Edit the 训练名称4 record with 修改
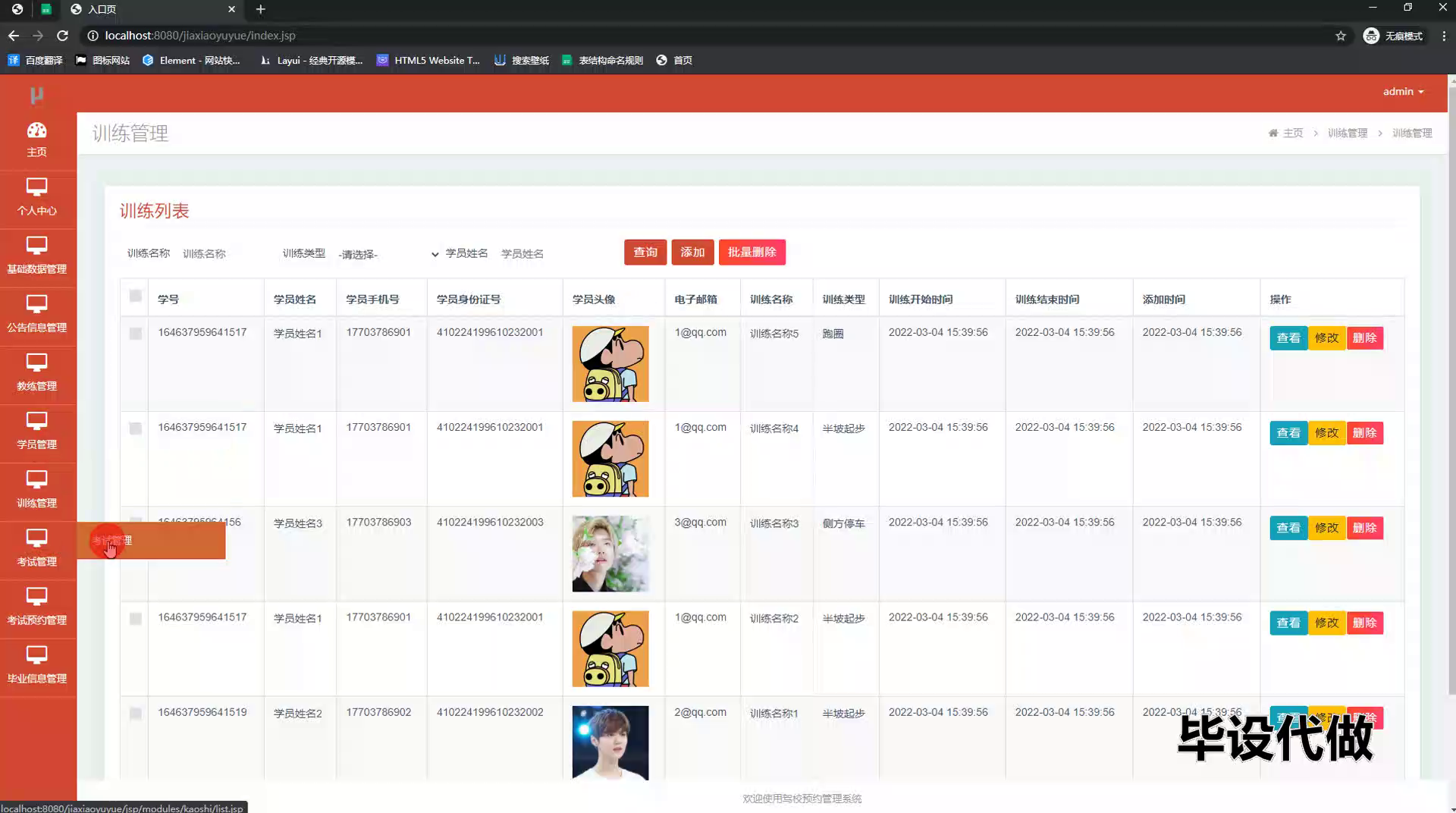1456x813 pixels. point(1327,432)
